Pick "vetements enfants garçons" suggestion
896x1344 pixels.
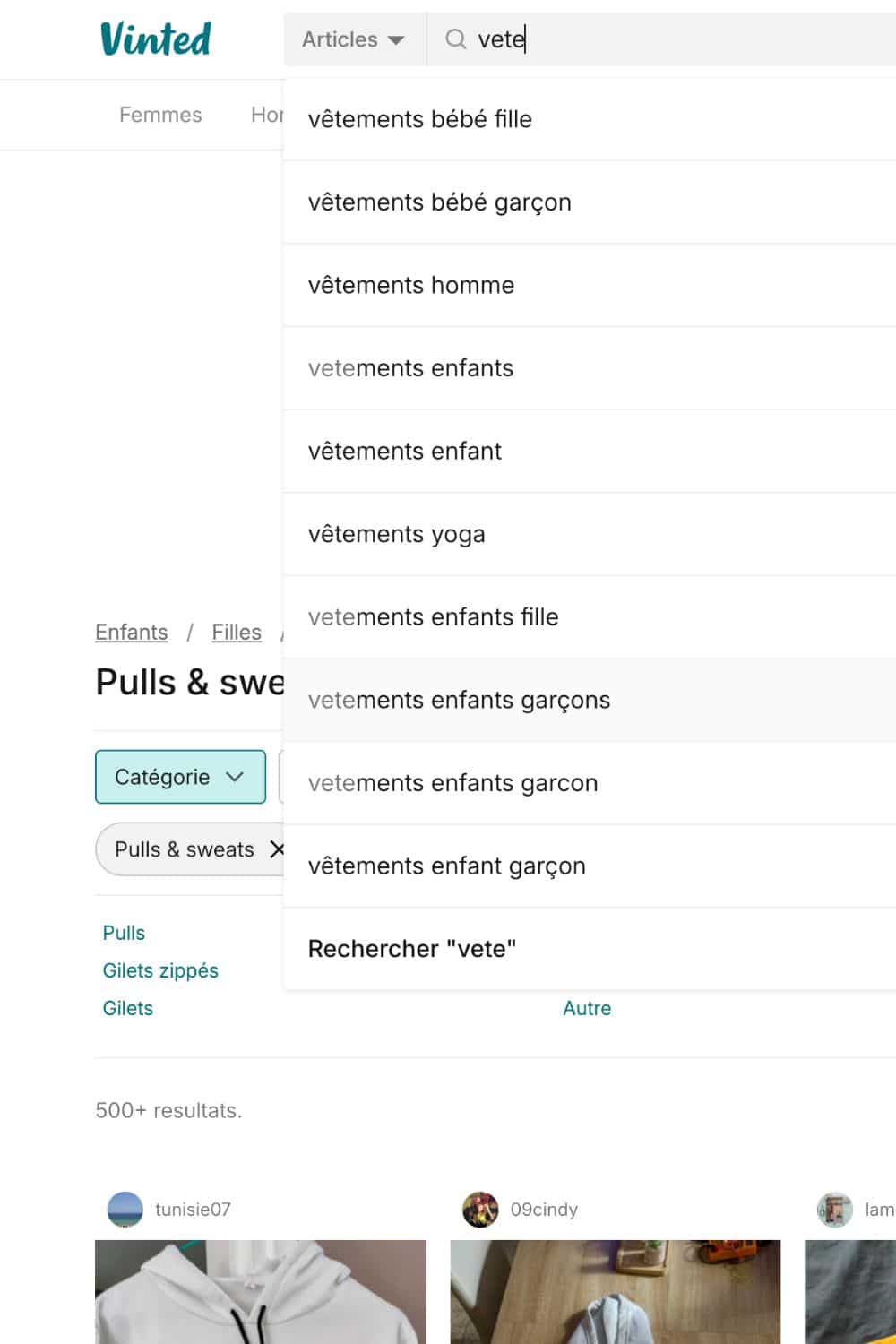tap(459, 700)
